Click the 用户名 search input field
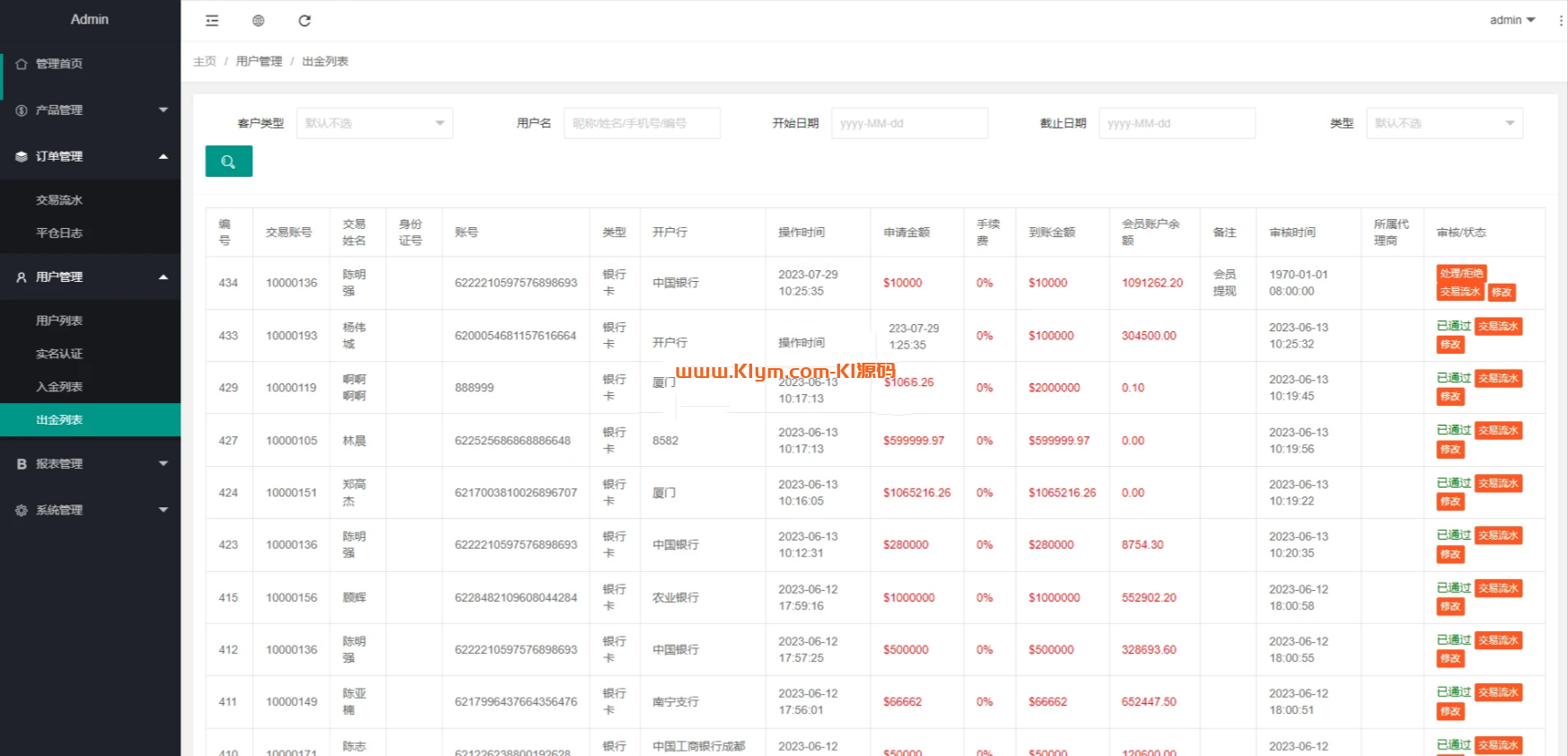Viewport: 1568px width, 756px height. (641, 123)
